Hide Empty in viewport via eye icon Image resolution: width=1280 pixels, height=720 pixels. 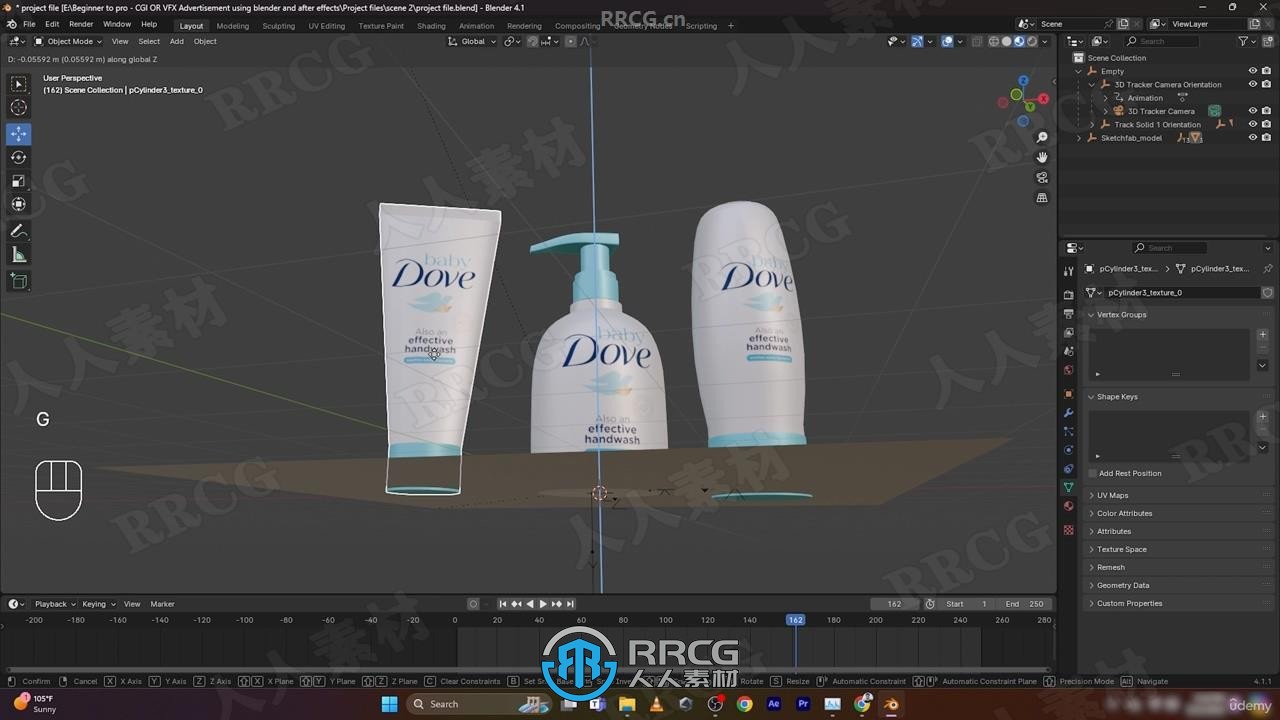tap(1252, 71)
